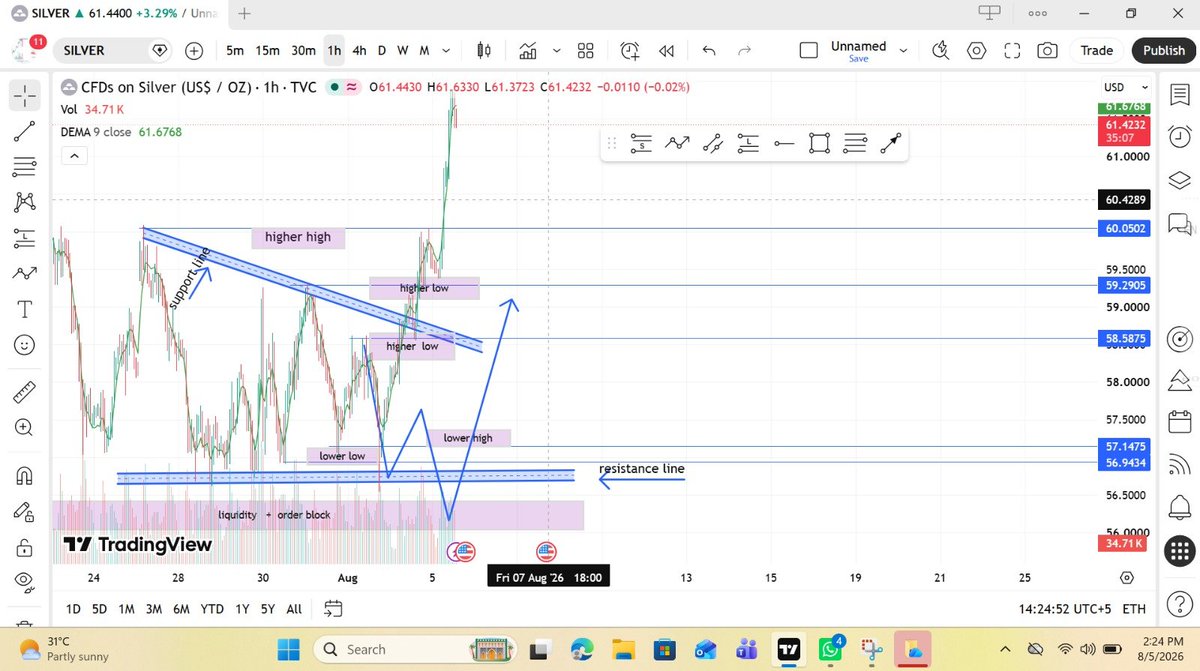Open quick search lightning icon

pyautogui.click(x=940, y=50)
